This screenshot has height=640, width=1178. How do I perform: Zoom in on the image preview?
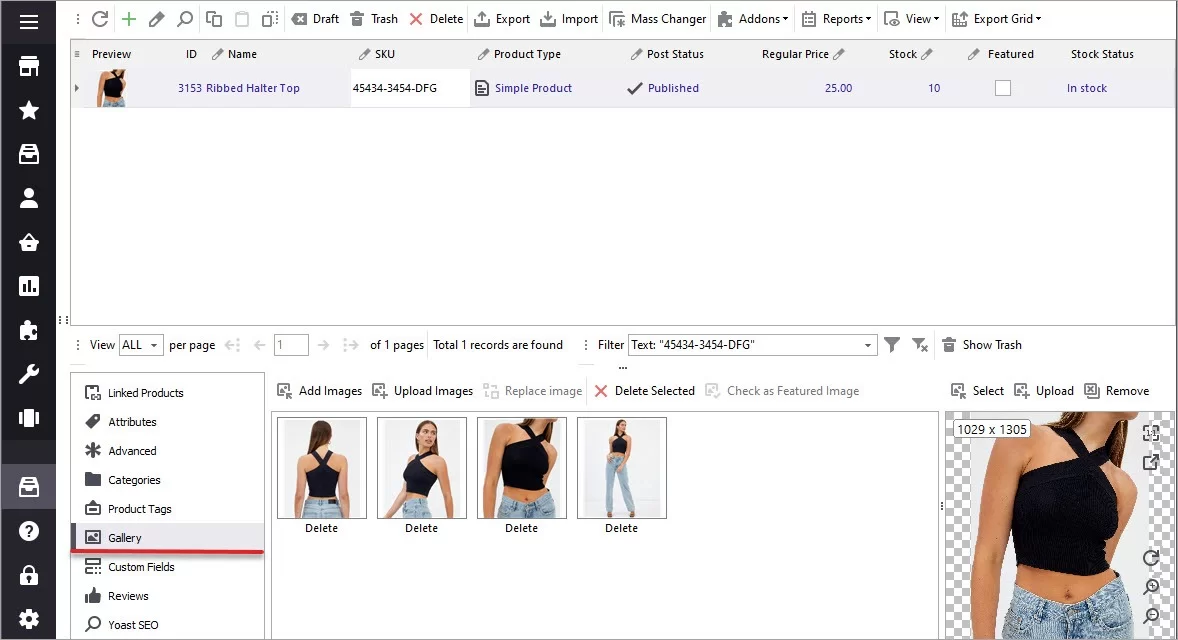[1151, 588]
